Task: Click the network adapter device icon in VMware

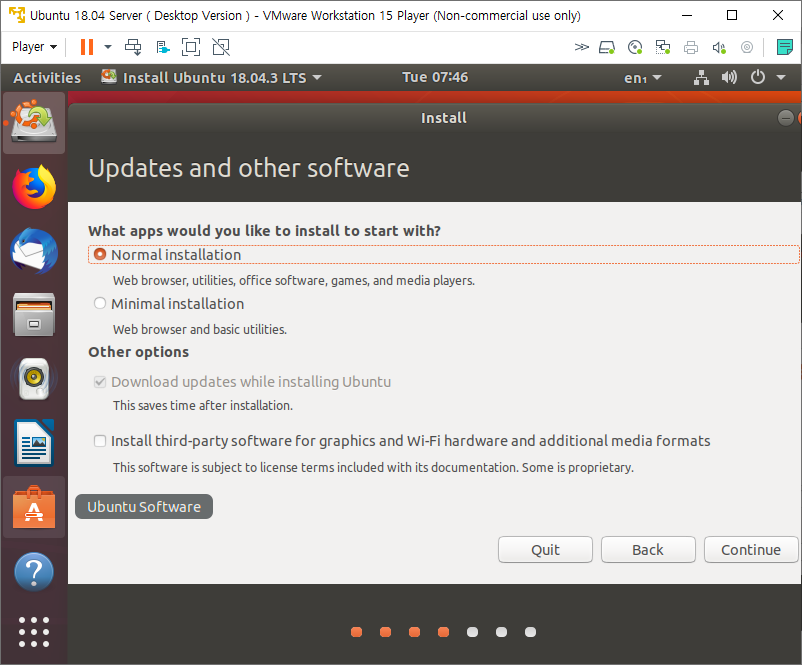Action: tap(663, 48)
